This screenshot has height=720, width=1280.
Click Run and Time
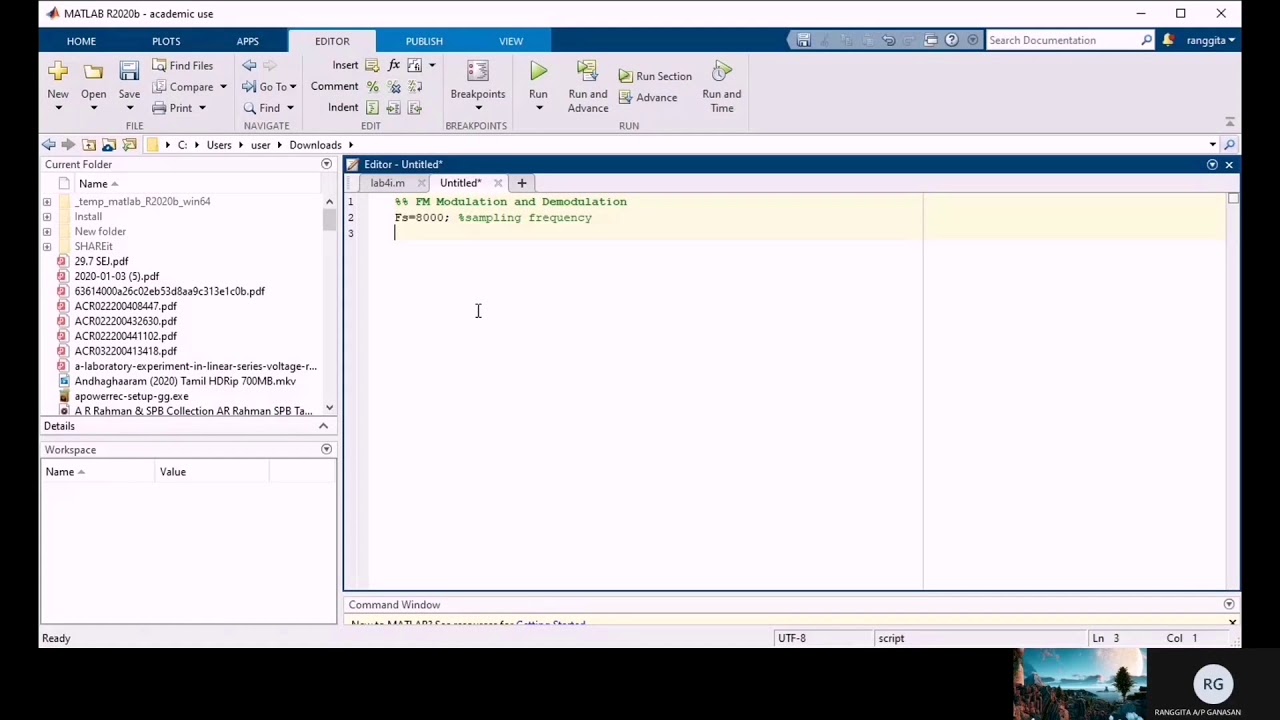pyautogui.click(x=721, y=87)
